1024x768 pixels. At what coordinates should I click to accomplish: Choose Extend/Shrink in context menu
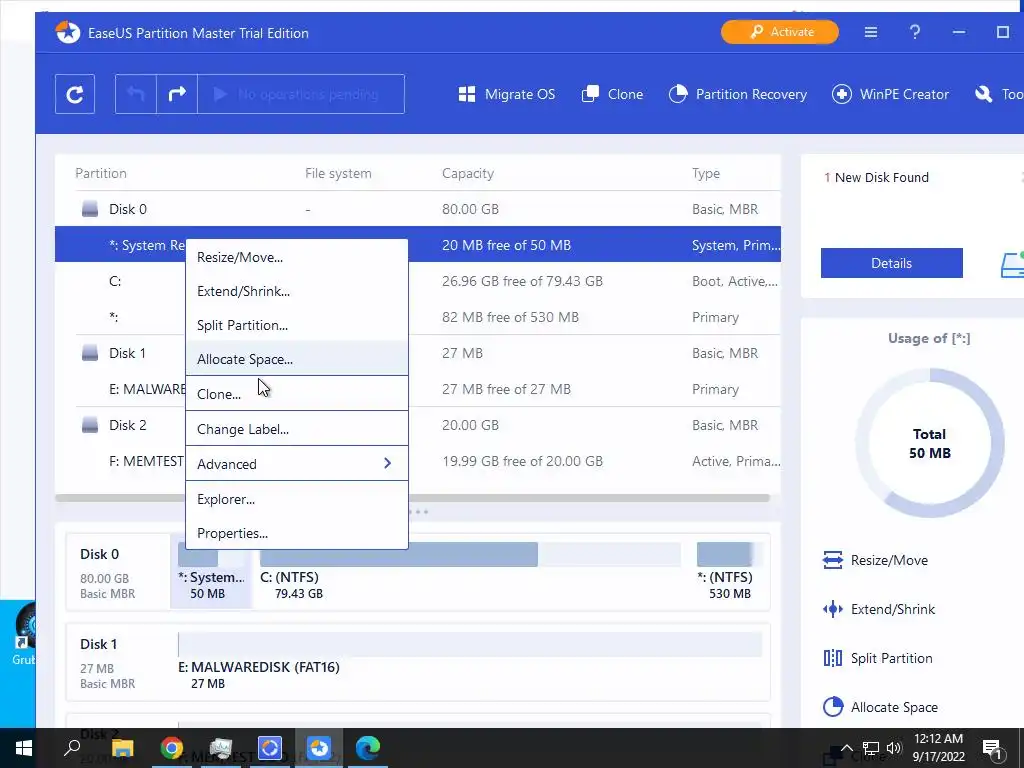[297, 291]
